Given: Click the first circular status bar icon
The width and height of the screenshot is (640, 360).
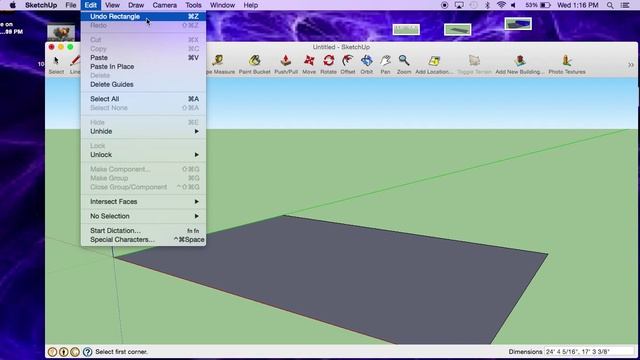Looking at the screenshot, I should click(x=52, y=351).
